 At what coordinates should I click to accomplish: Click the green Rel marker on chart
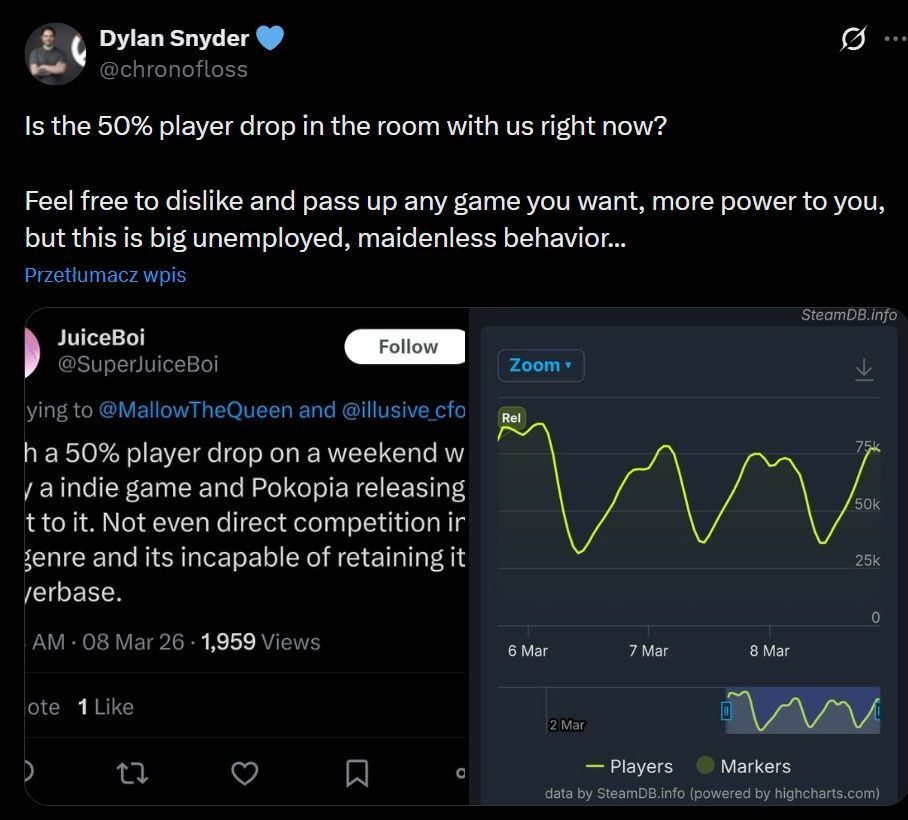(x=511, y=417)
